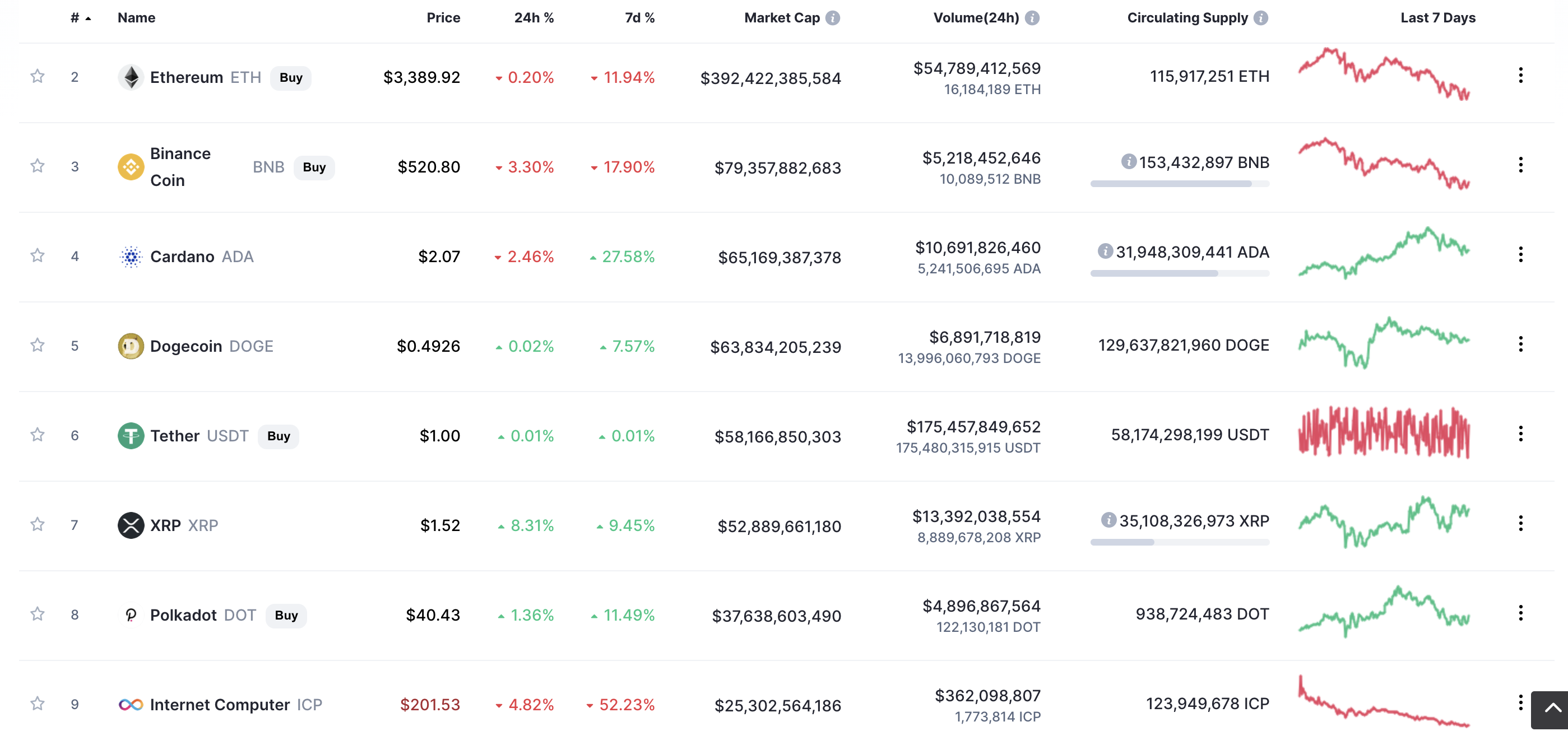Sort by 24h % column header
The height and width of the screenshot is (745, 1568).
click(x=534, y=18)
